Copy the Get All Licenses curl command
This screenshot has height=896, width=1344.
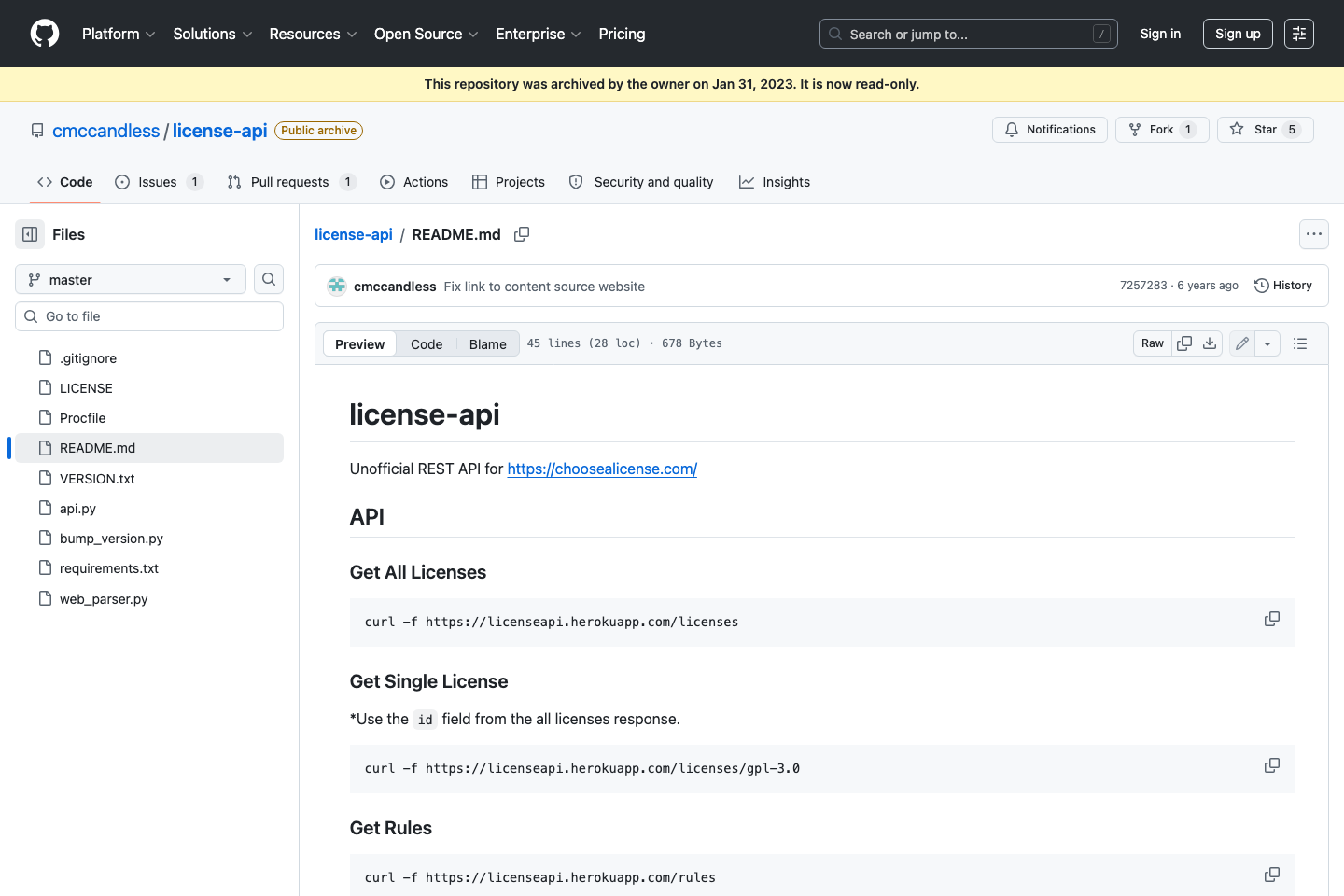coord(1271,619)
